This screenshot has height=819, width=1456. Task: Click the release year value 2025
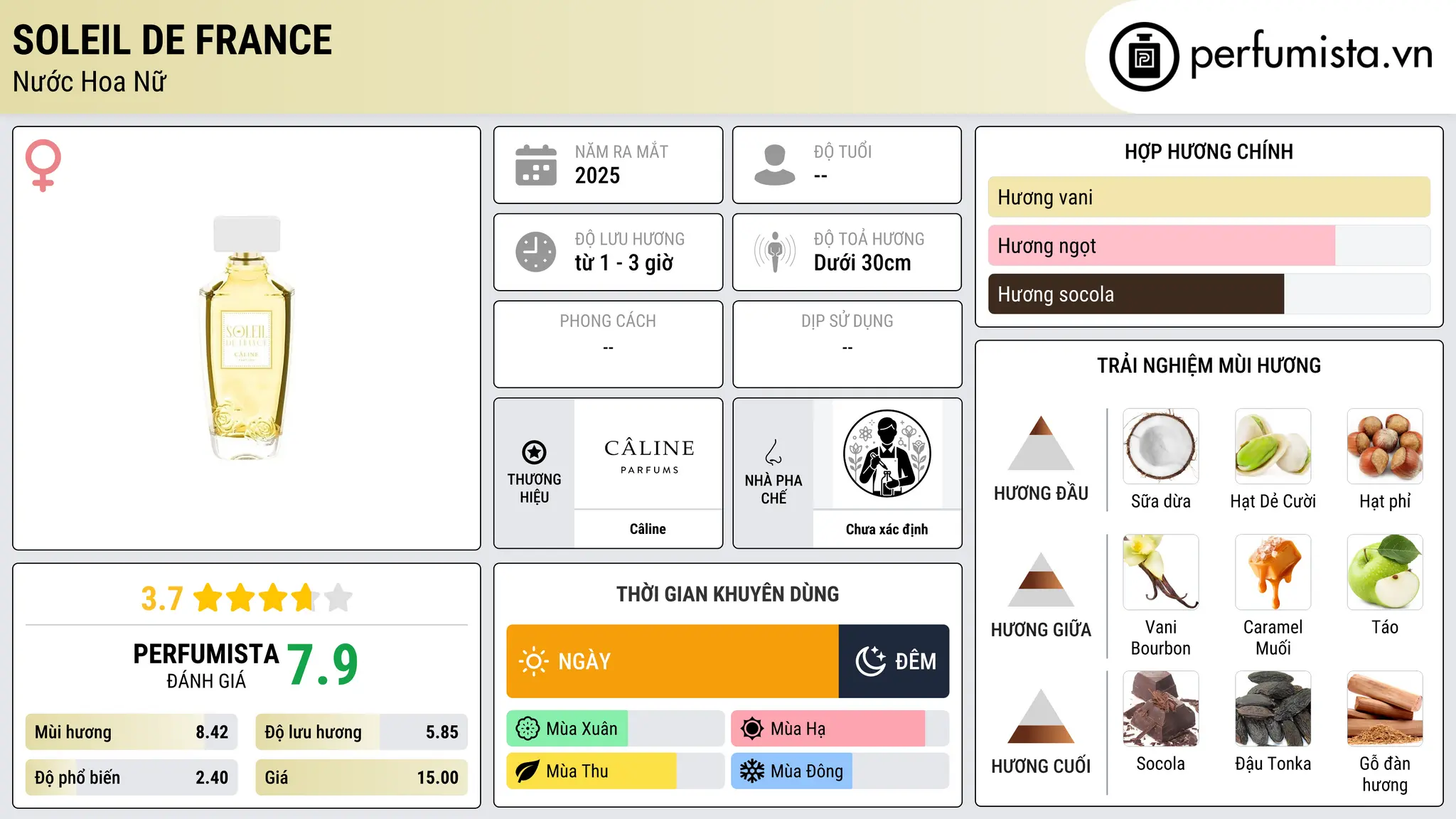pos(597,176)
